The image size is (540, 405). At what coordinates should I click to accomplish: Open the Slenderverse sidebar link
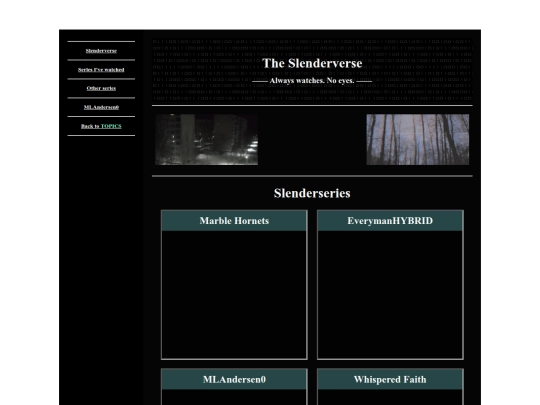(x=101, y=51)
